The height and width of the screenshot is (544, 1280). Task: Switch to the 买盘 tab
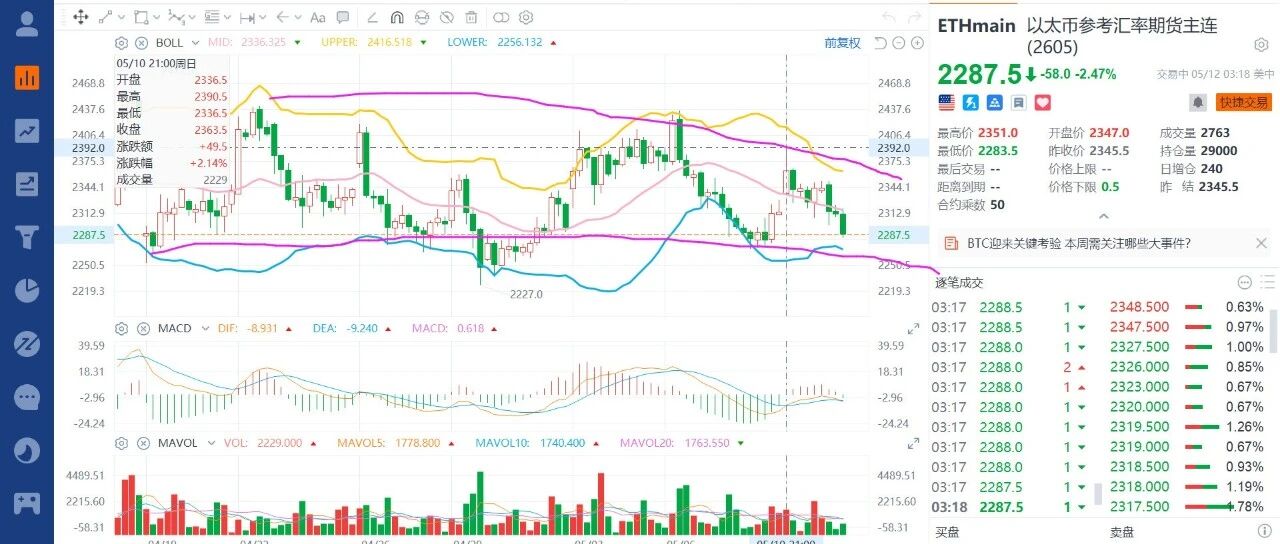[x=946, y=533]
